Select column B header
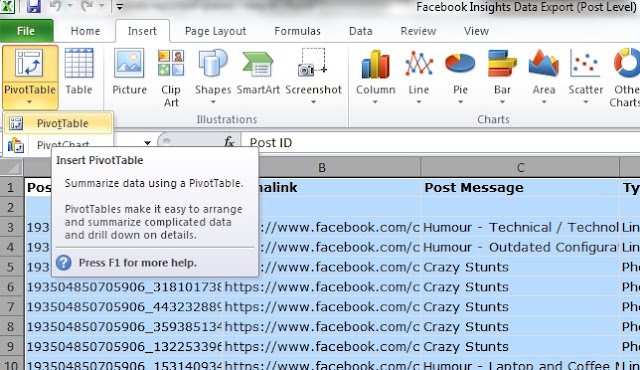This screenshot has width=640, height=370. [x=322, y=168]
